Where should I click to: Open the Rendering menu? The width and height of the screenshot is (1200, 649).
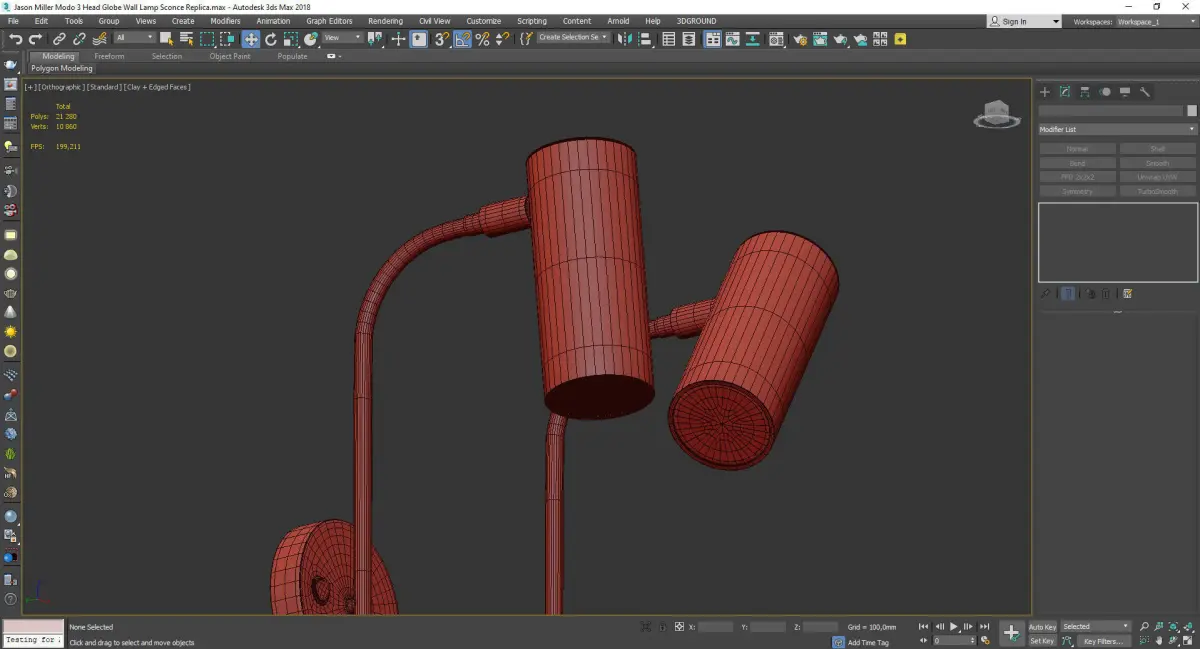tap(385, 21)
